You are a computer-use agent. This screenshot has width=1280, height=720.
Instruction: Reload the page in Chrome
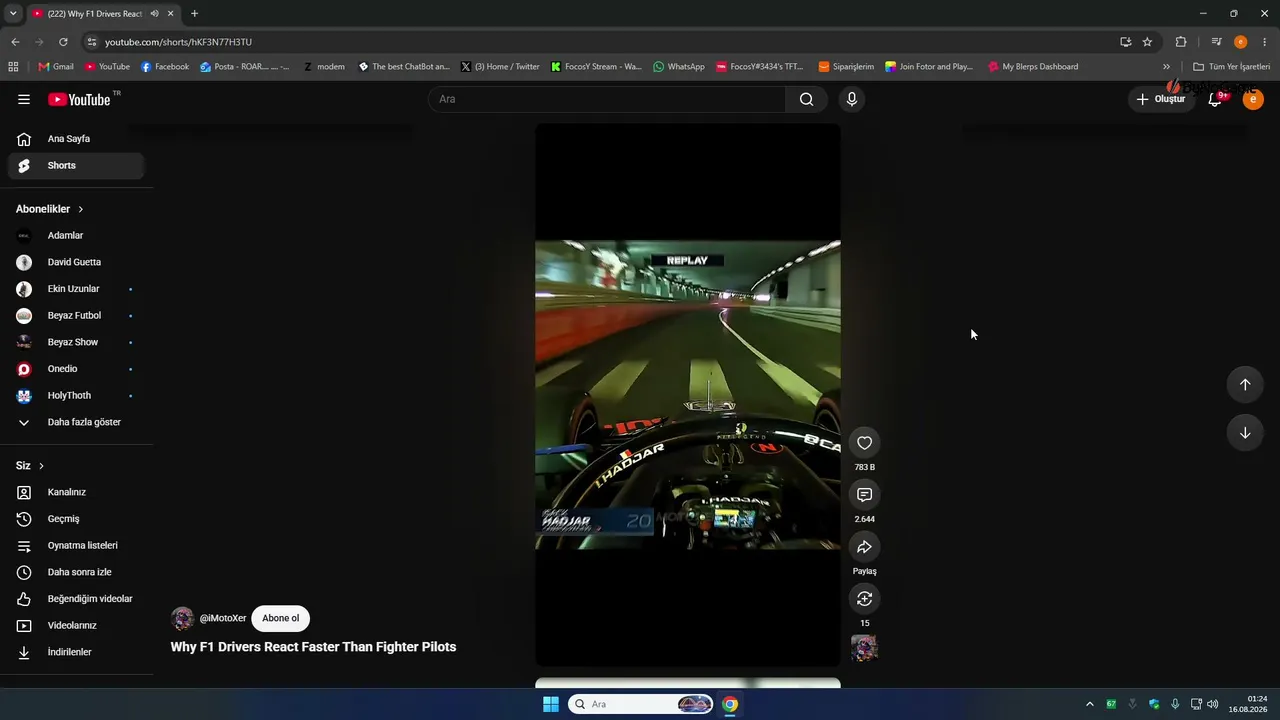point(63,42)
